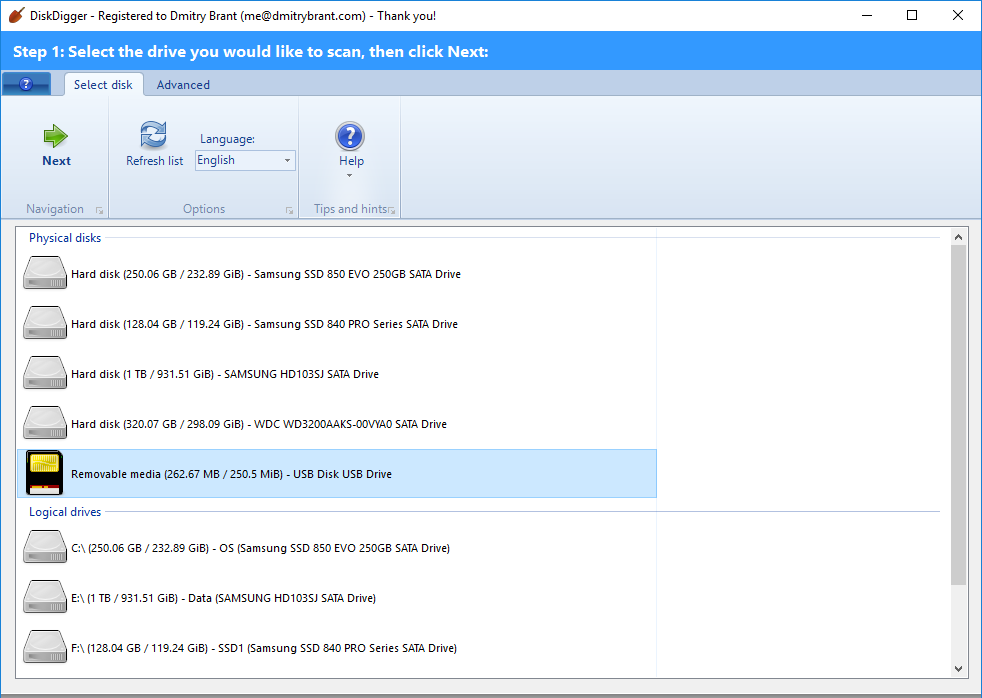Click the scroll down arrow of the drive list
This screenshot has height=698, width=982.
coord(958,668)
